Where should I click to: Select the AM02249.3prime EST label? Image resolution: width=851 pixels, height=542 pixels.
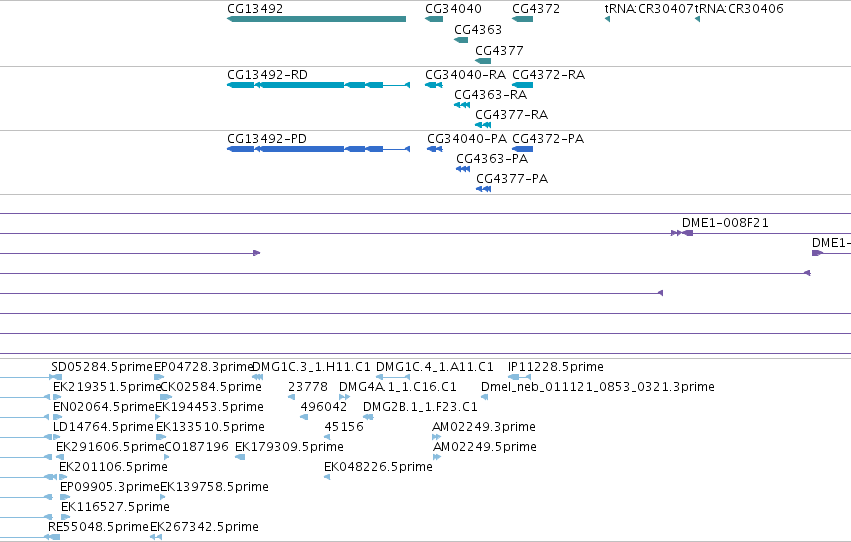pyautogui.click(x=484, y=428)
